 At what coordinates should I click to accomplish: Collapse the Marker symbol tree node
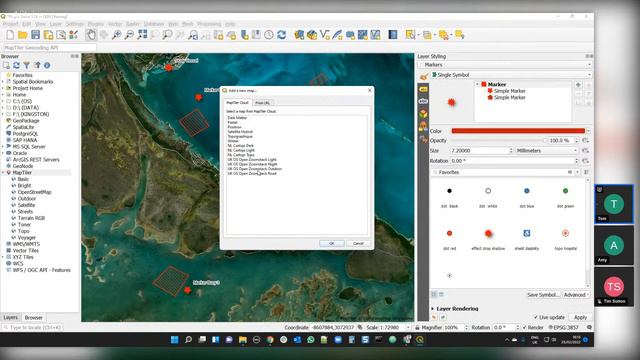477,84
